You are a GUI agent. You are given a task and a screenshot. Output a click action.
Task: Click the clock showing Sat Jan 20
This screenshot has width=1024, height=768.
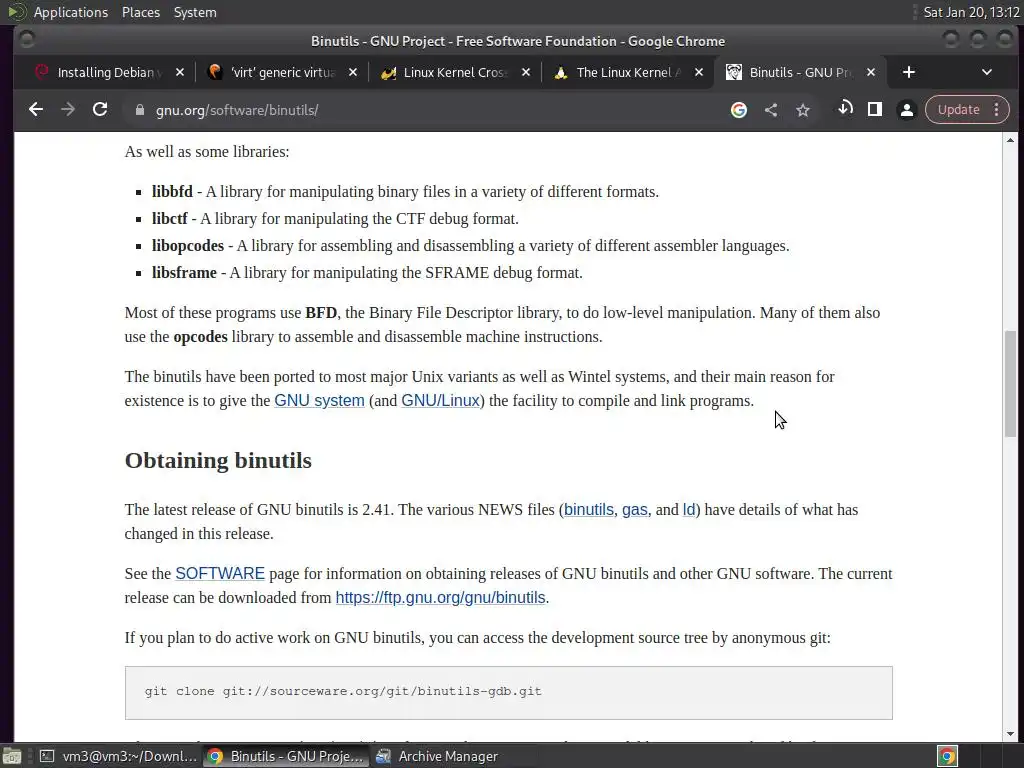tap(970, 12)
